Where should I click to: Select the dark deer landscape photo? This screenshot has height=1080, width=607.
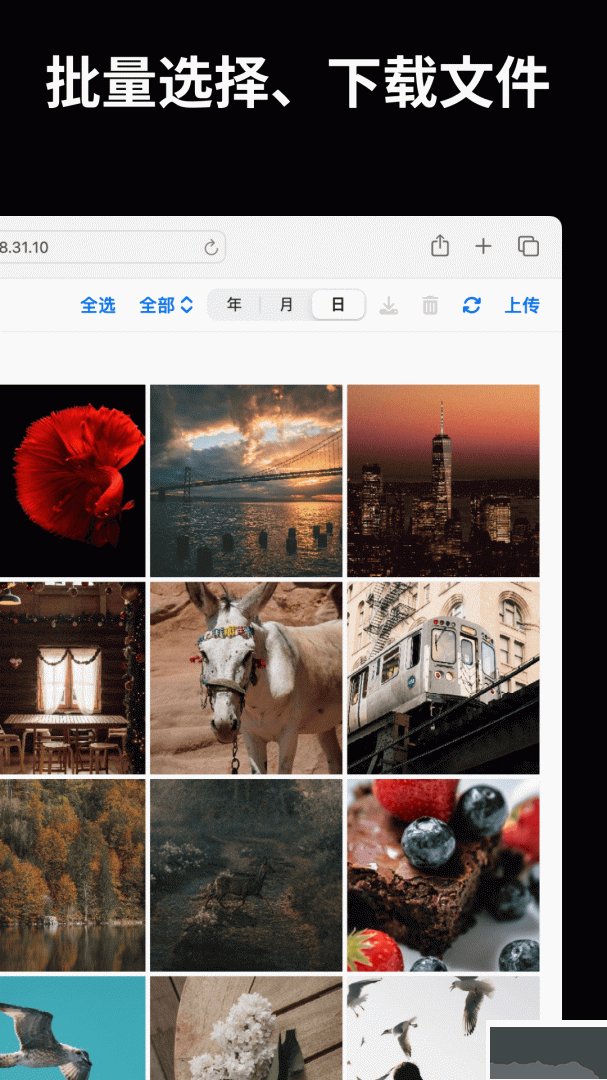point(246,875)
